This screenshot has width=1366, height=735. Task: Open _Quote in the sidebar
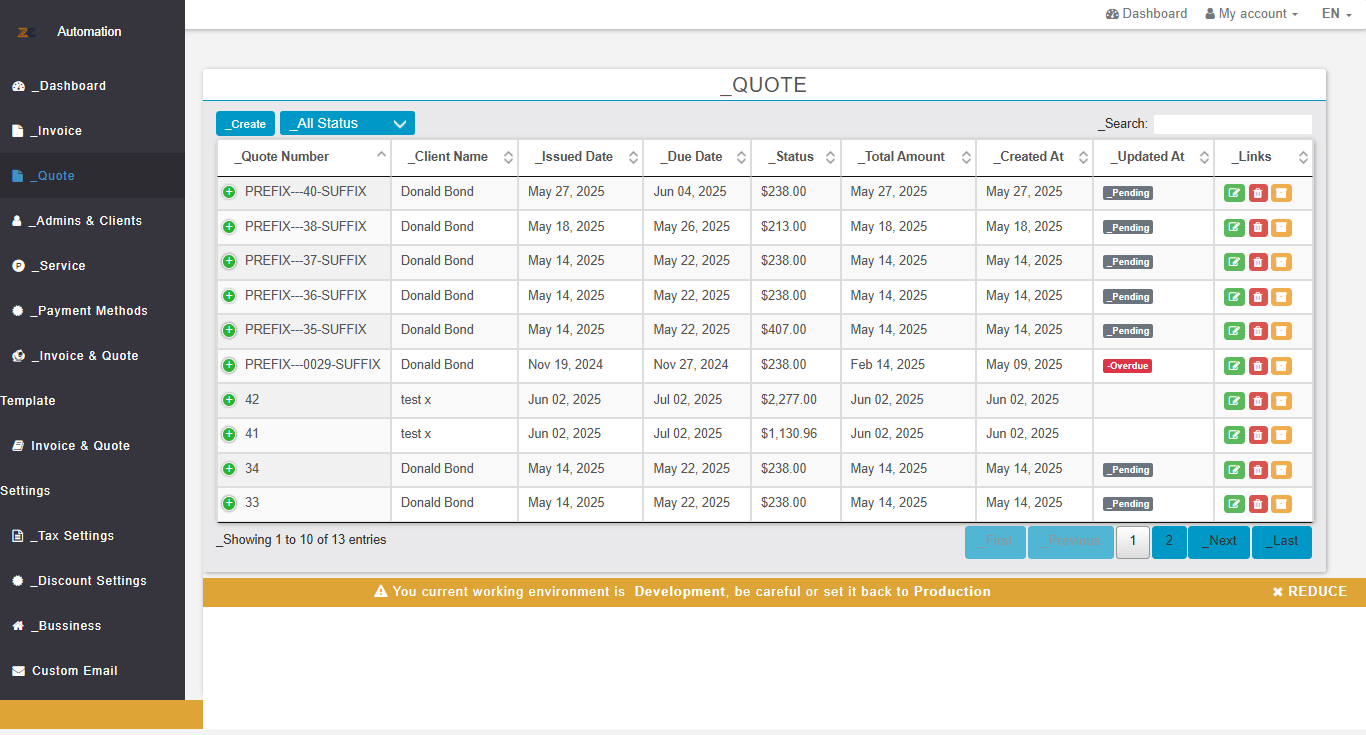coord(92,176)
